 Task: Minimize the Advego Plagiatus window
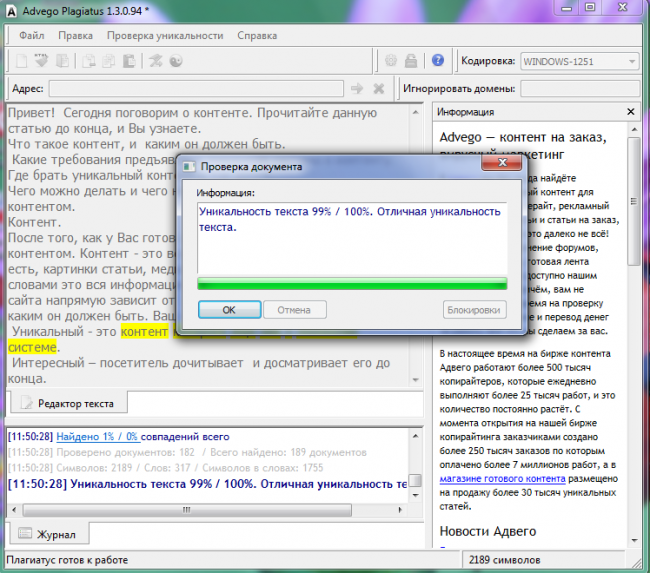click(567, 7)
